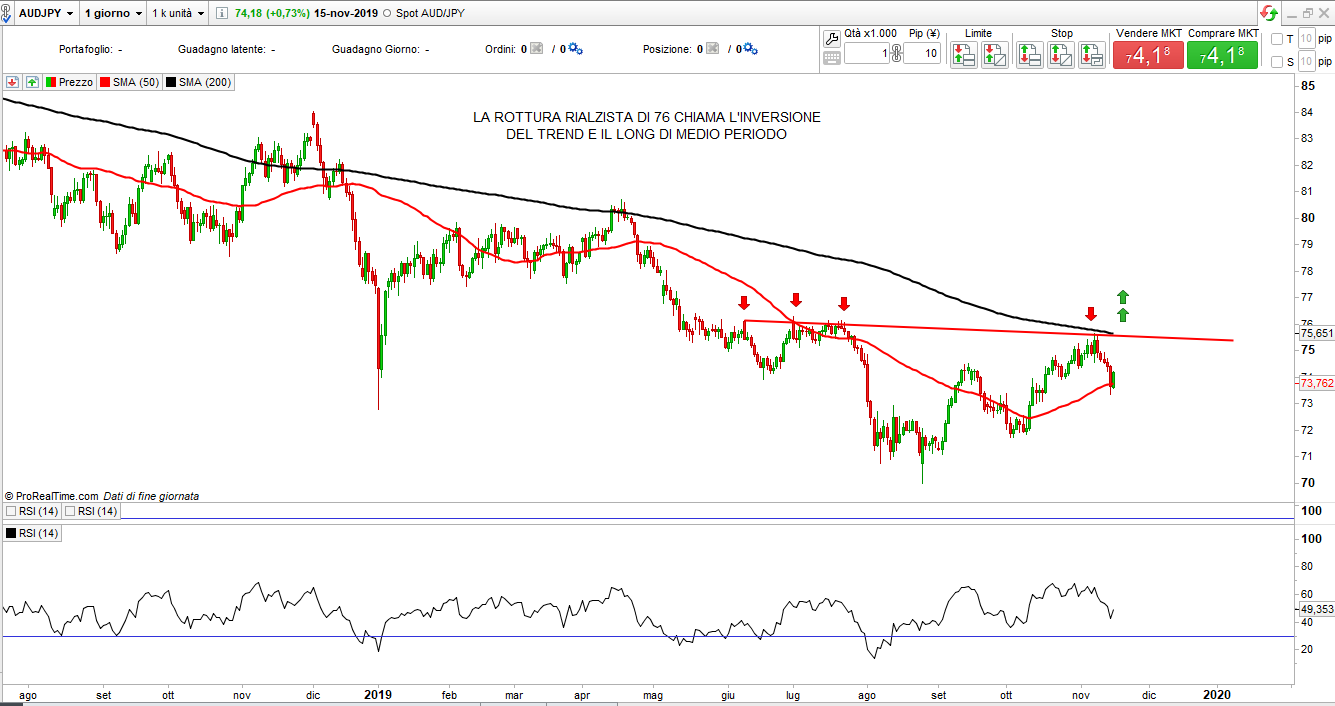
Task: Click the keyboard icon below the wrench
Action: [831, 58]
